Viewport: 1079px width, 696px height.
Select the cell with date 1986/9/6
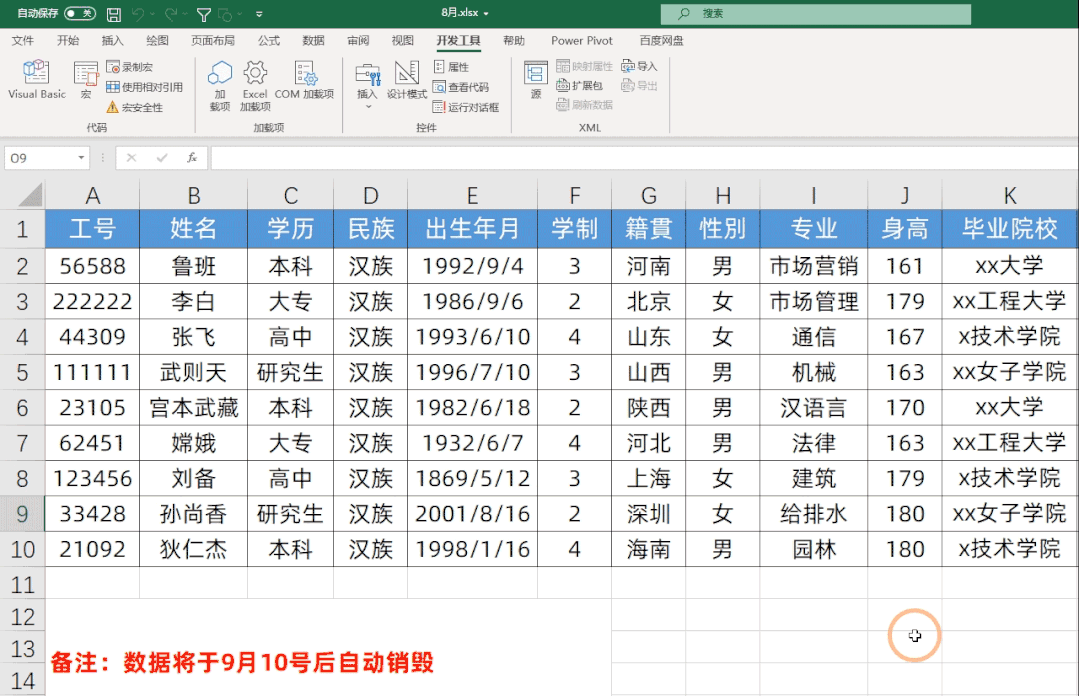coord(472,301)
